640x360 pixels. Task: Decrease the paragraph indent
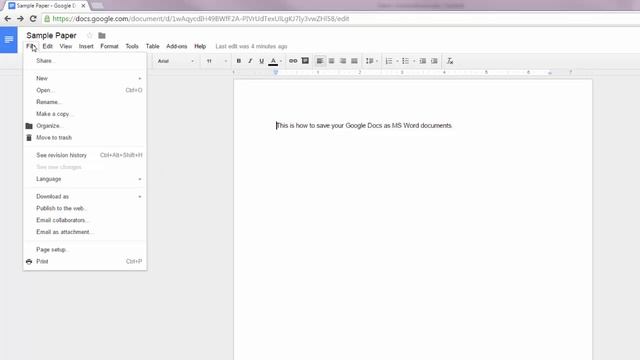coord(423,61)
